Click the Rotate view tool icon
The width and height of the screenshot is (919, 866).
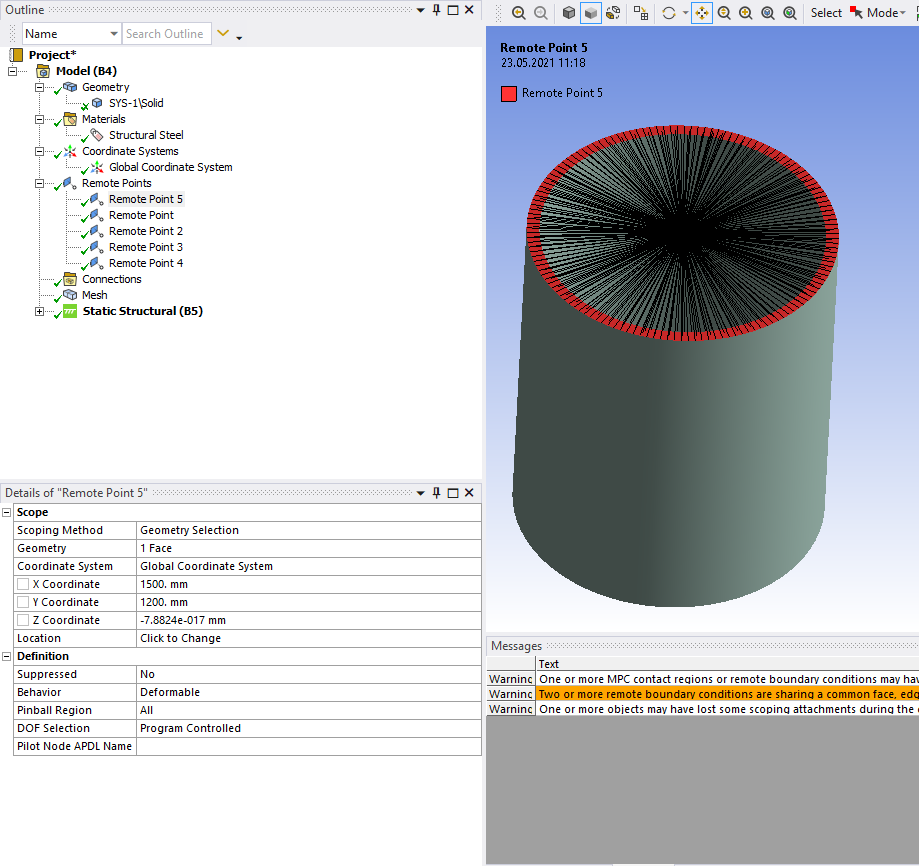pyautogui.click(x=669, y=13)
